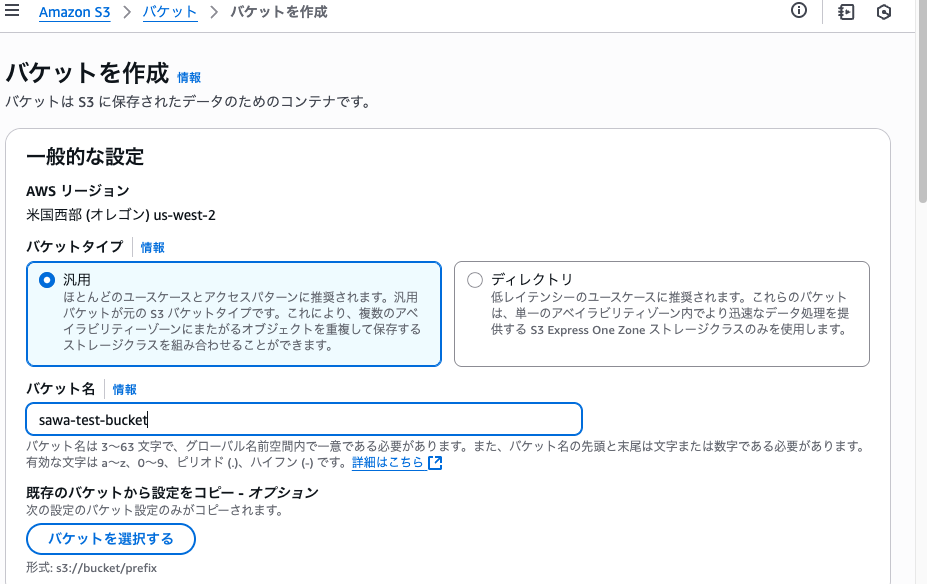Click 情報 link next to page title
This screenshot has height=584, width=927.
pyautogui.click(x=189, y=77)
